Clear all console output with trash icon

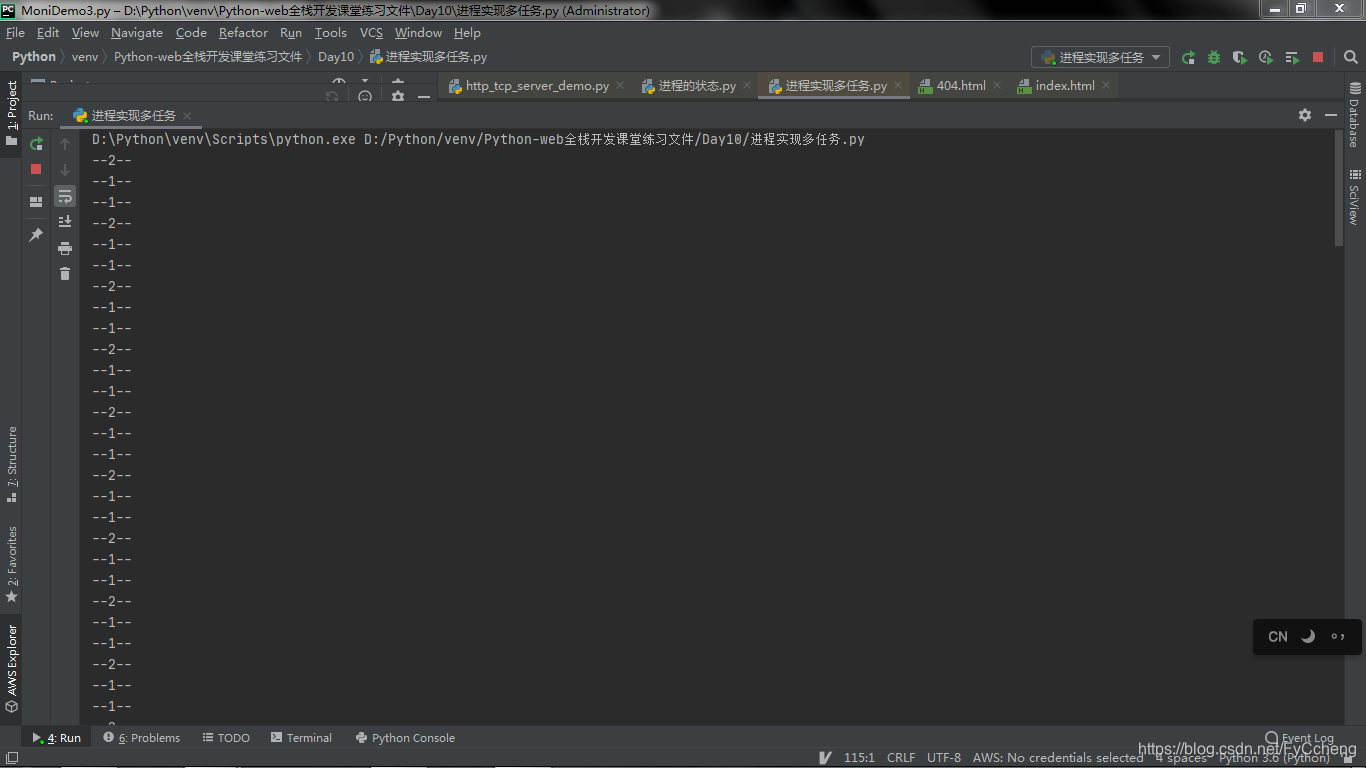[x=65, y=273]
